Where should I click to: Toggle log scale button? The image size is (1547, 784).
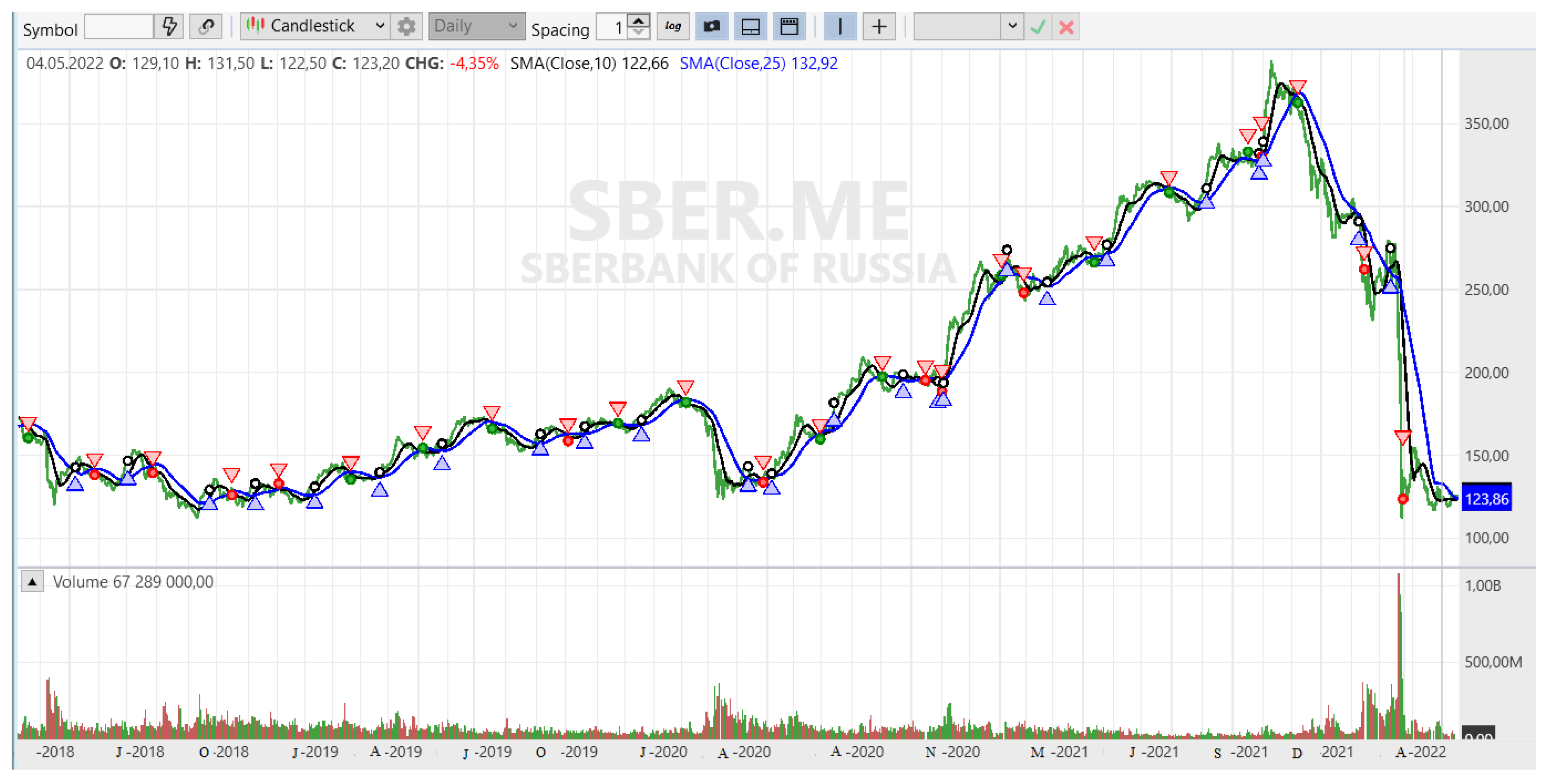[x=672, y=27]
